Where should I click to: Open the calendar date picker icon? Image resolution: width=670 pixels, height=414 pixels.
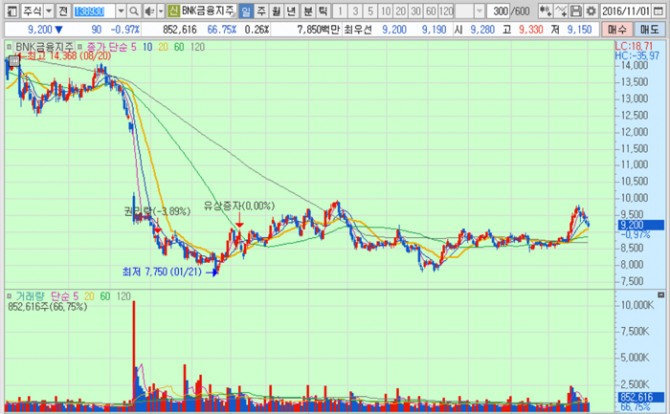pos(661,10)
